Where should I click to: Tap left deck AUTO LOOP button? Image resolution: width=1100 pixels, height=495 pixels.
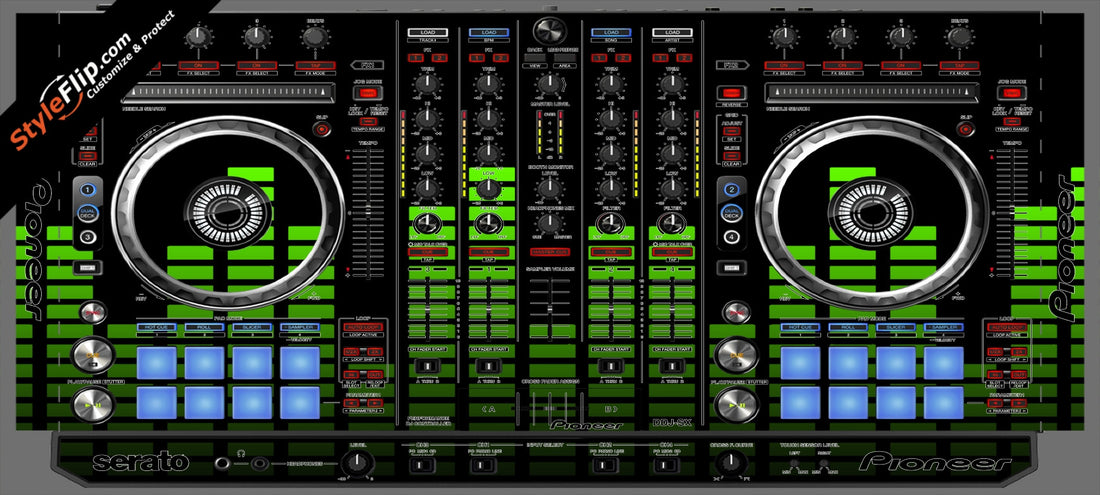pyautogui.click(x=363, y=327)
